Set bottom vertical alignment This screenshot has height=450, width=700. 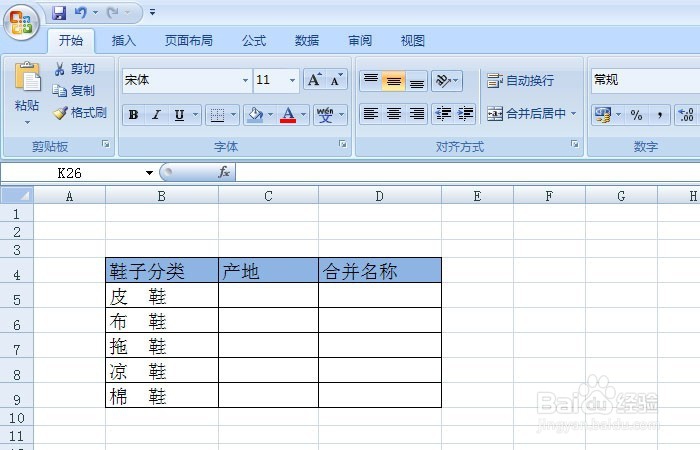tap(417, 81)
